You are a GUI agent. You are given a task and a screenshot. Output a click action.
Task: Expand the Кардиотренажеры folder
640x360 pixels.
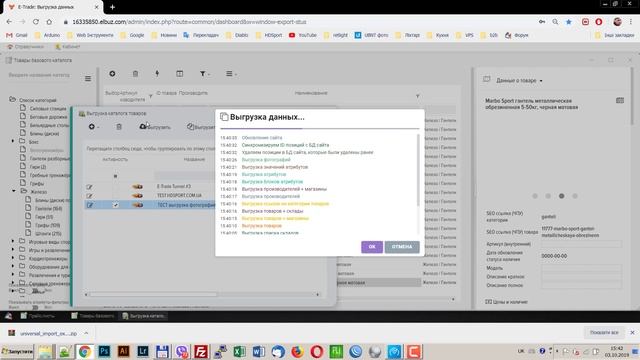(x=13, y=258)
